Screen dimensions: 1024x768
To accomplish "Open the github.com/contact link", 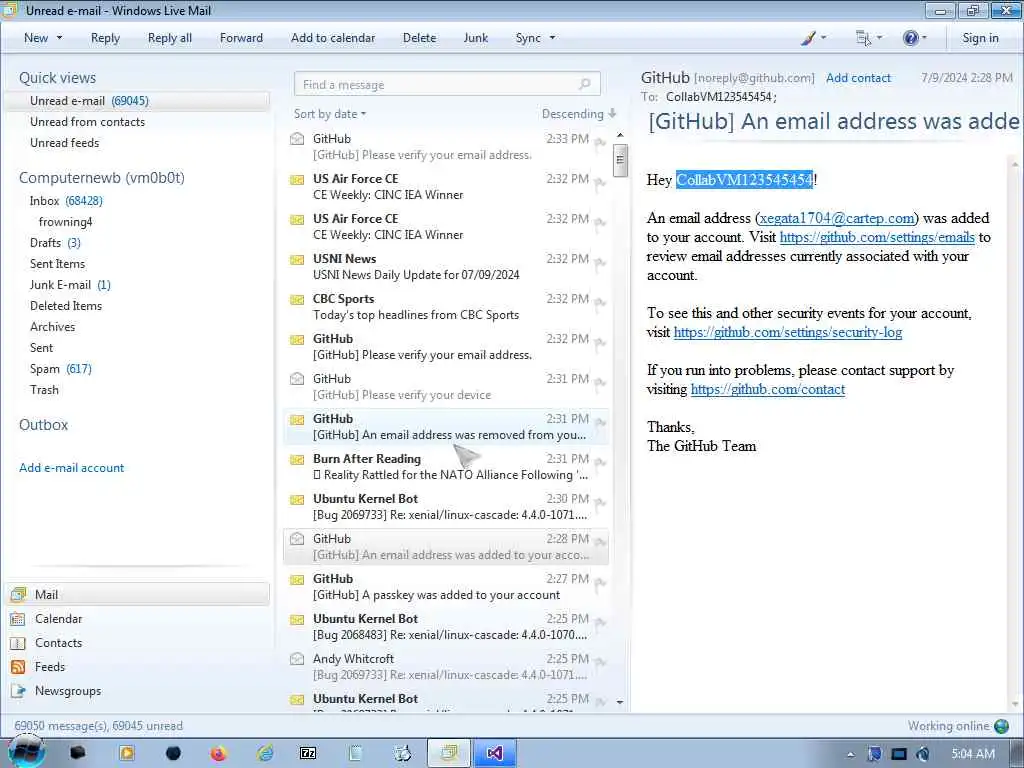I will click(x=768, y=389).
